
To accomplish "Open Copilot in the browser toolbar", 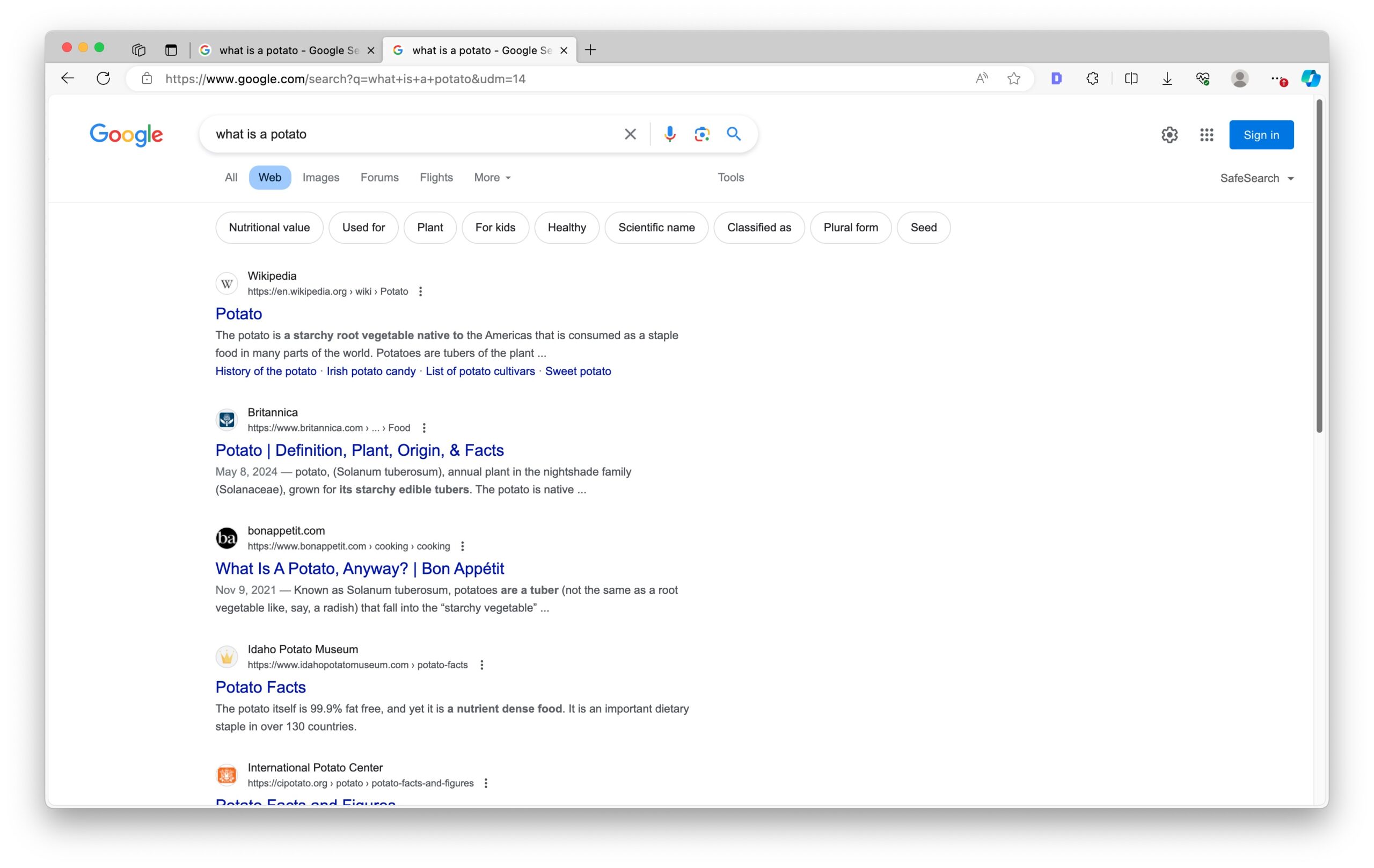I will pyautogui.click(x=1310, y=78).
